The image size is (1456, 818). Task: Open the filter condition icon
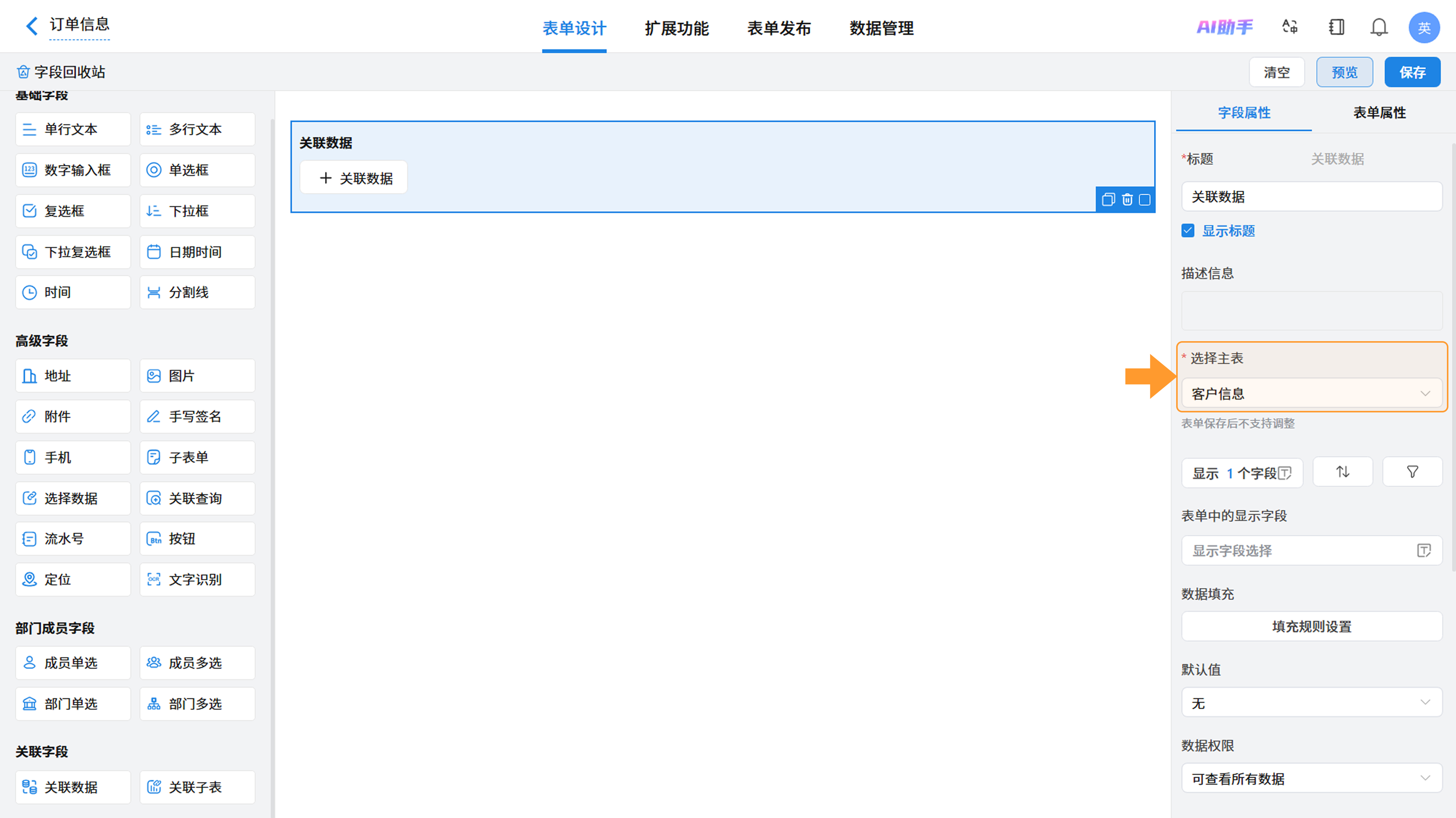tap(1412, 472)
